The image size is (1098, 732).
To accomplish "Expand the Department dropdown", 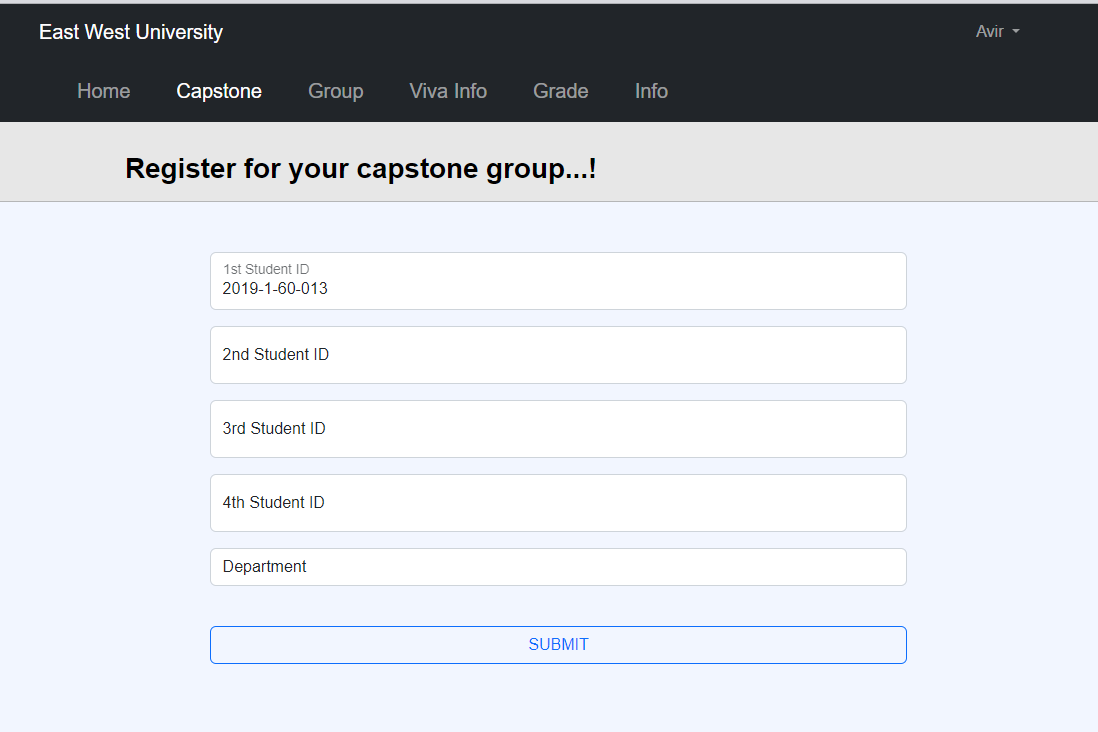I will click(x=558, y=567).
